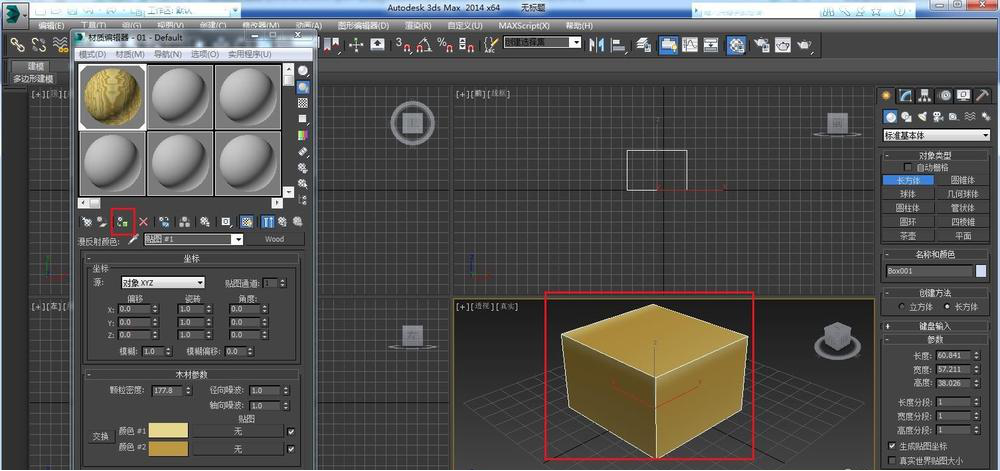1000x471 pixels.
Task: Click the 颜色 #1 color swatch
Action: click(170, 431)
